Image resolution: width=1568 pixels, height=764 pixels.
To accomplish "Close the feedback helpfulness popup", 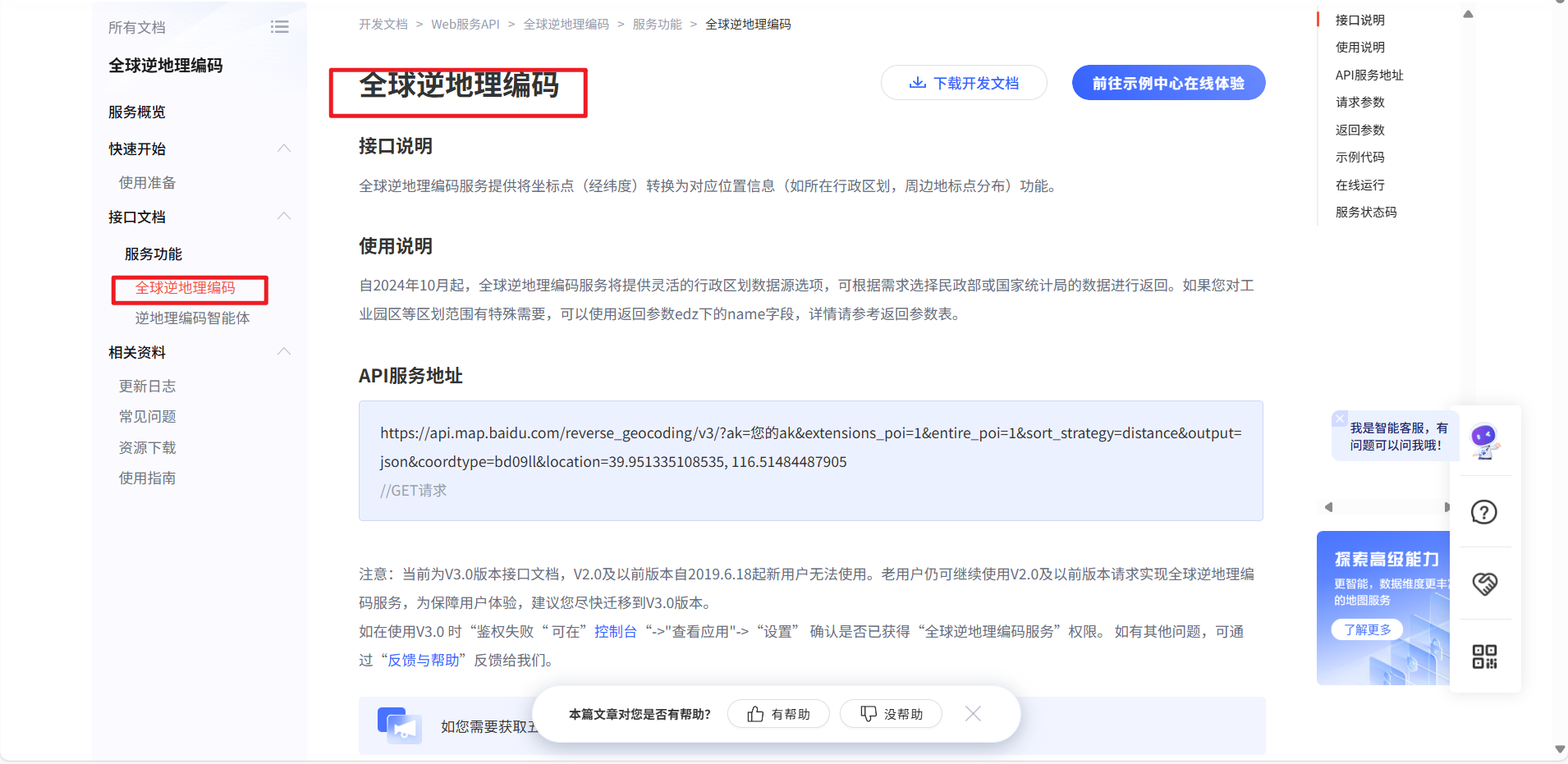I will click(973, 714).
